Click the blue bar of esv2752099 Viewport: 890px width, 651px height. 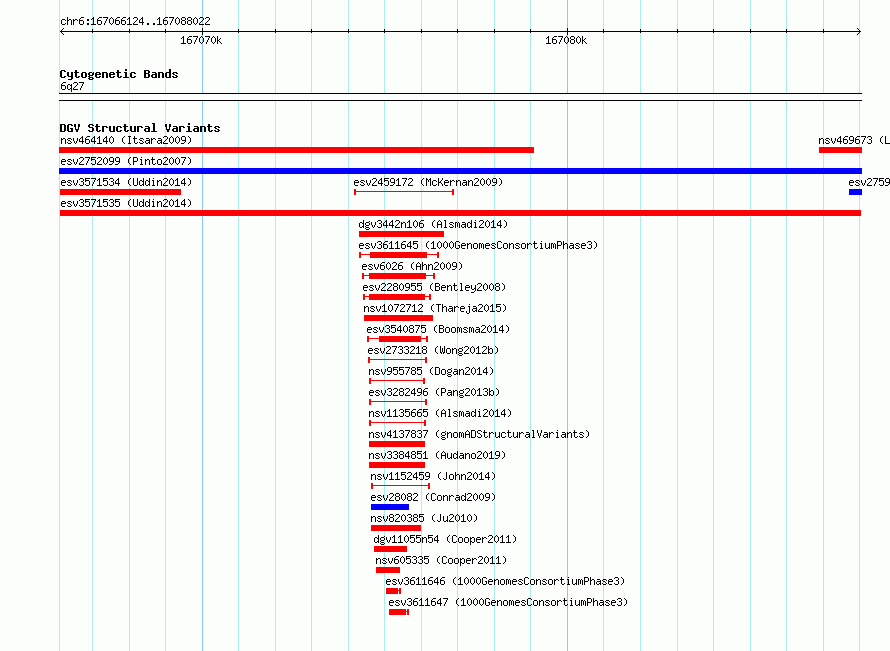click(460, 171)
